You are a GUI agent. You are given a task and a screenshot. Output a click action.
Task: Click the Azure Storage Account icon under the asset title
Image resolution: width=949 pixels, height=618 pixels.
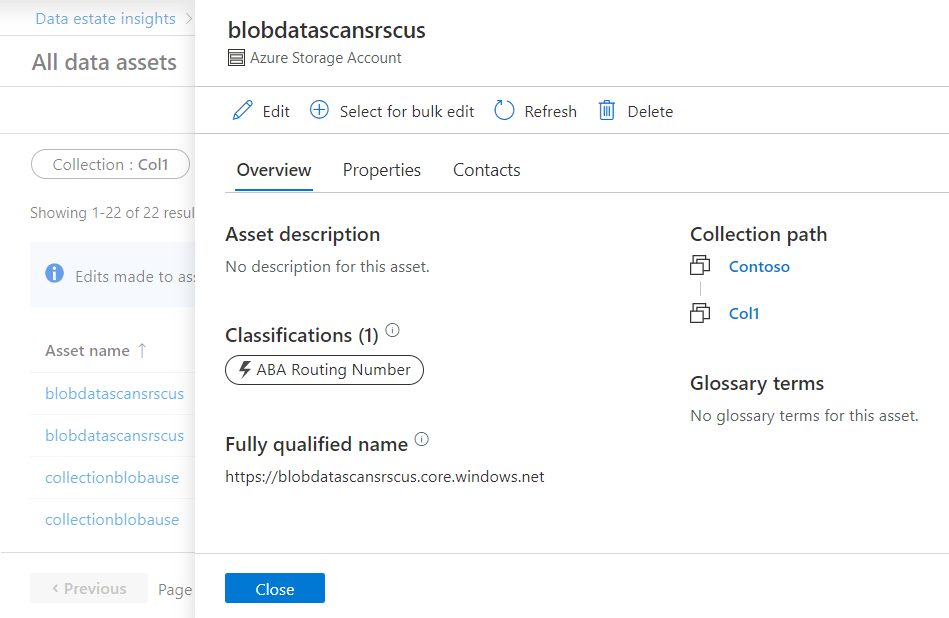236,57
